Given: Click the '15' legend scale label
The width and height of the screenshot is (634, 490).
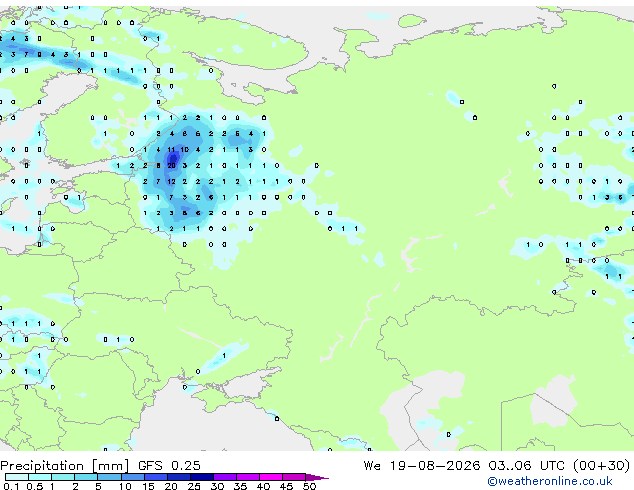Looking at the screenshot, I should pyautogui.click(x=148, y=486).
